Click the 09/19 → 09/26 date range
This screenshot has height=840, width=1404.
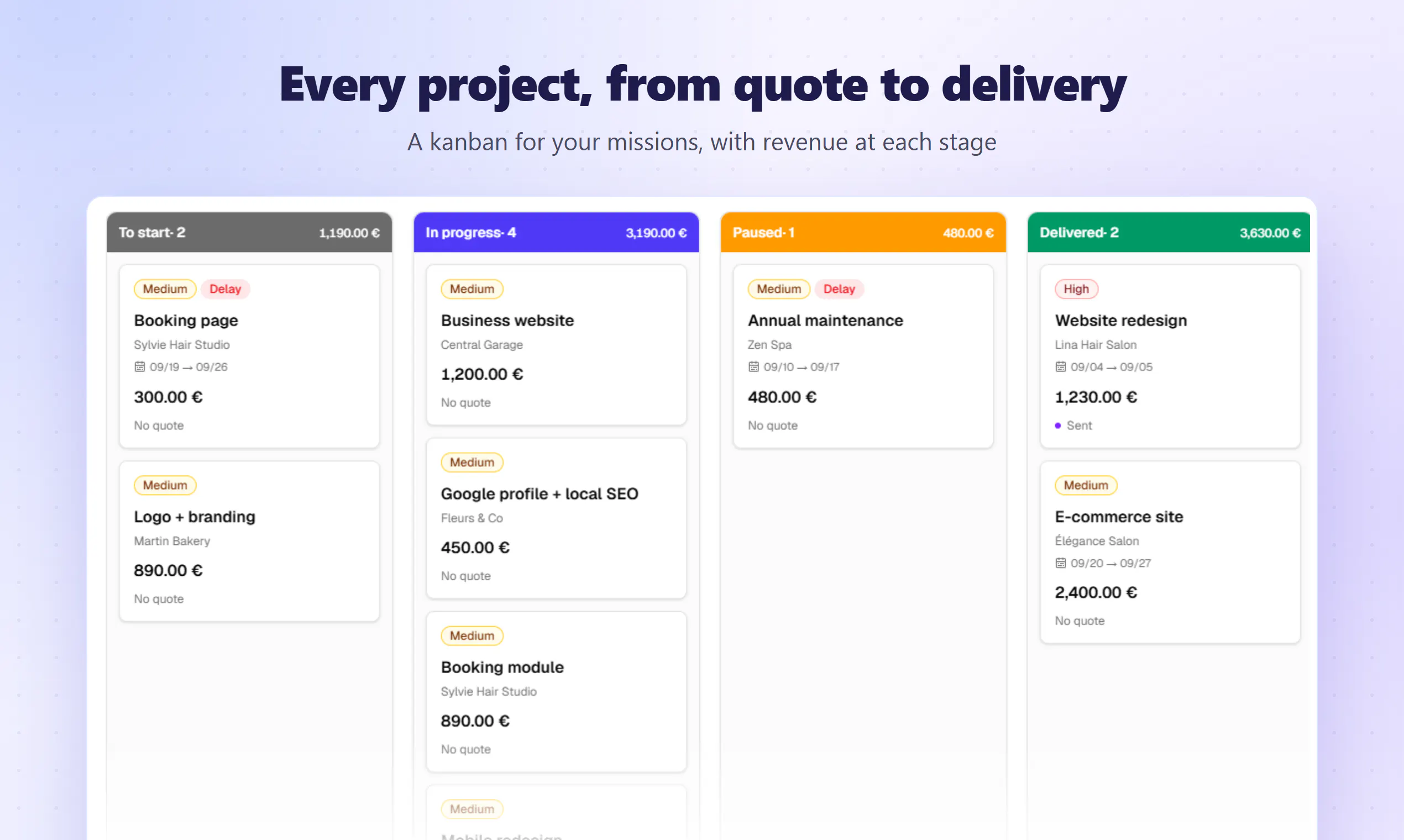point(188,367)
